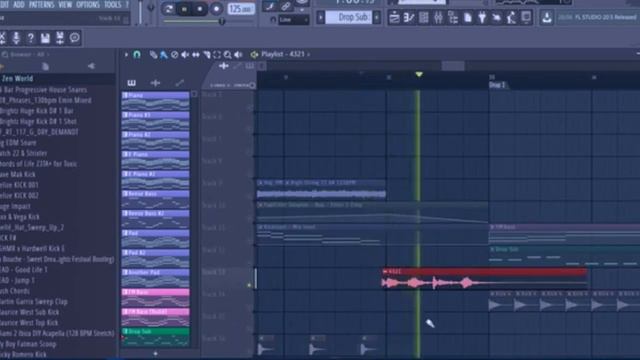Open the plugin picker plug icon
The width and height of the screenshot is (640, 360).
(x=482, y=18)
